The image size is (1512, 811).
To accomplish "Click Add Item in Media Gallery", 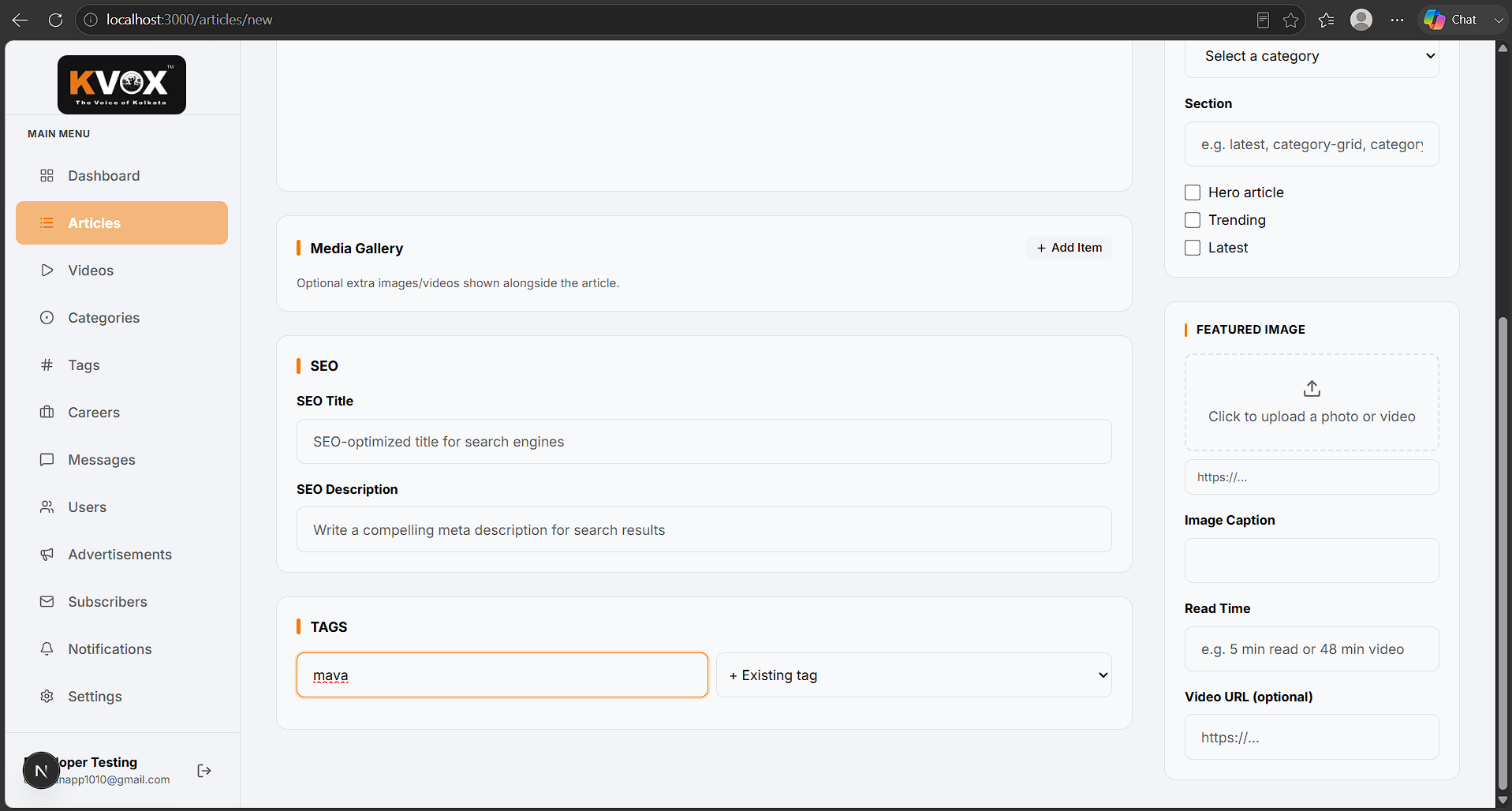I will pyautogui.click(x=1069, y=248).
